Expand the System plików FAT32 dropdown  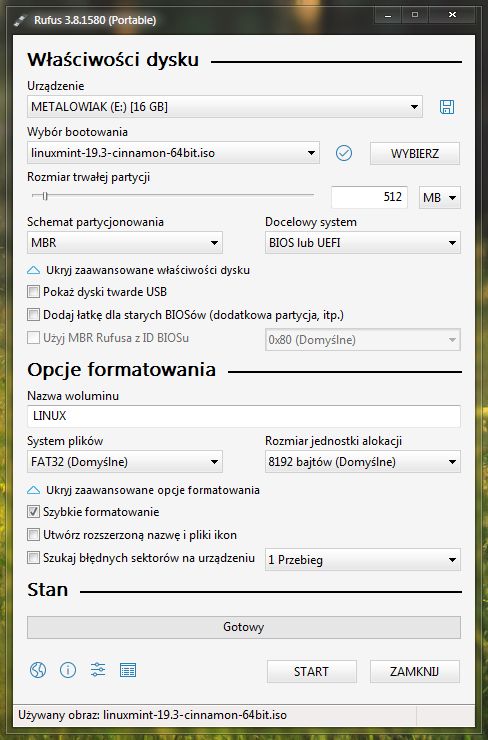[x=125, y=462]
